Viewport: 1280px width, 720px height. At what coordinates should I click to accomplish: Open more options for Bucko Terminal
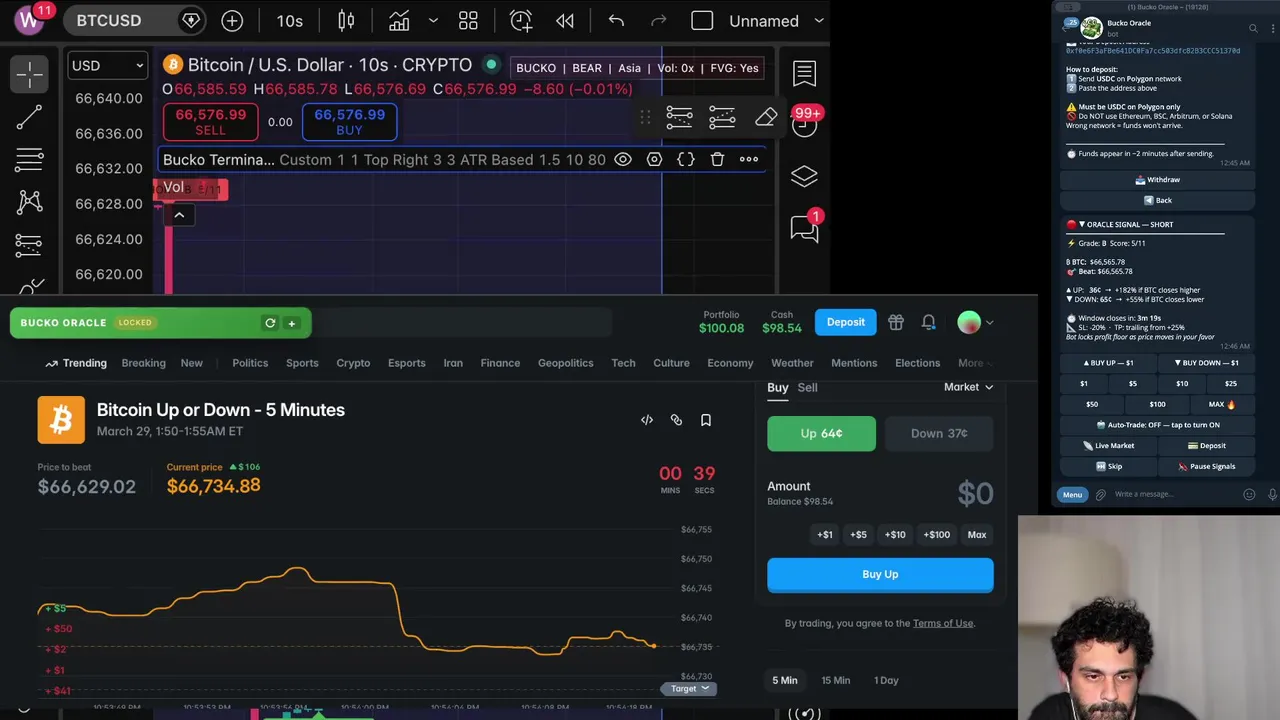[x=749, y=160]
